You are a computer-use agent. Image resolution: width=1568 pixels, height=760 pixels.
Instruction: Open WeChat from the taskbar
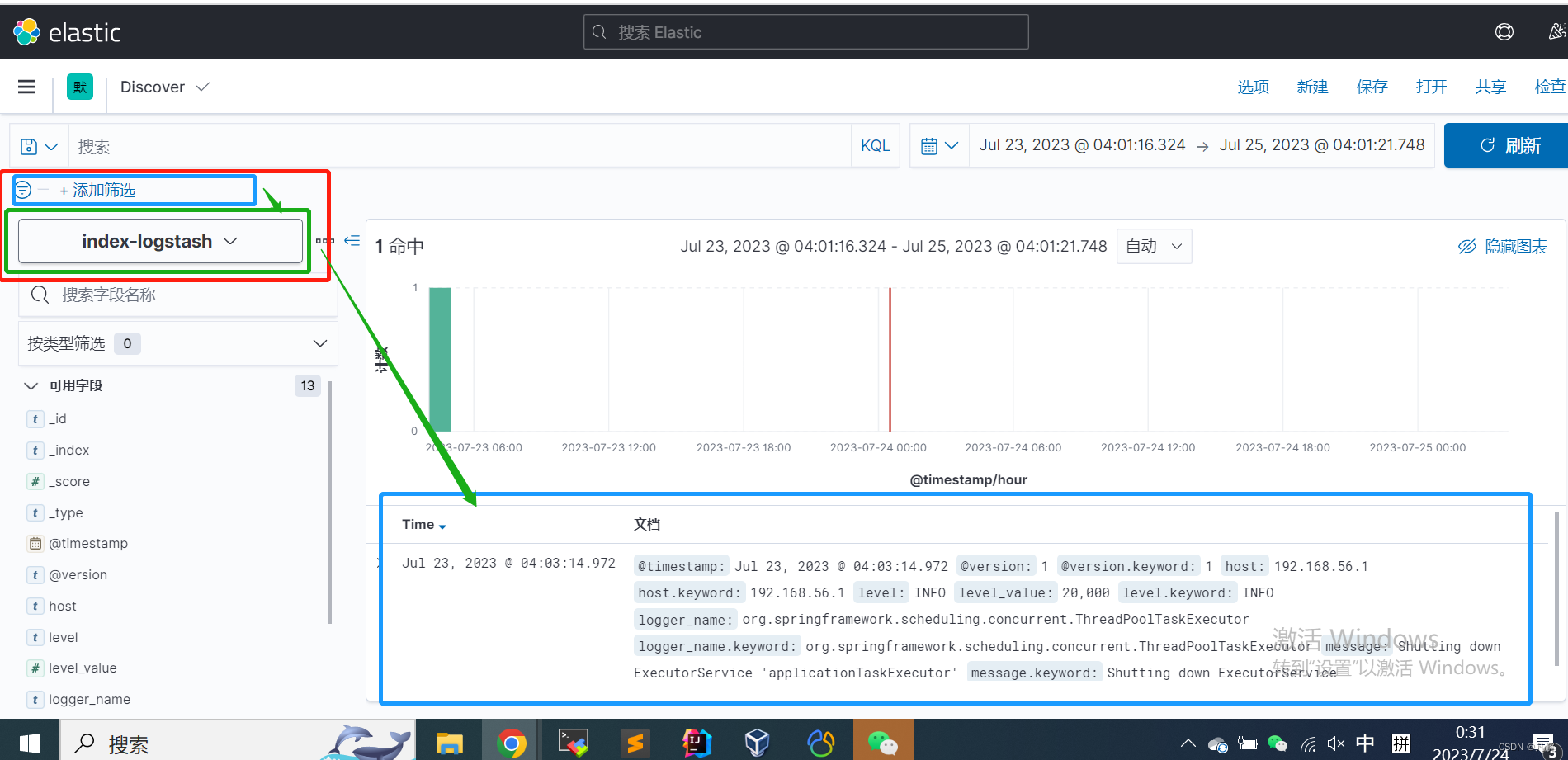pyautogui.click(x=883, y=743)
